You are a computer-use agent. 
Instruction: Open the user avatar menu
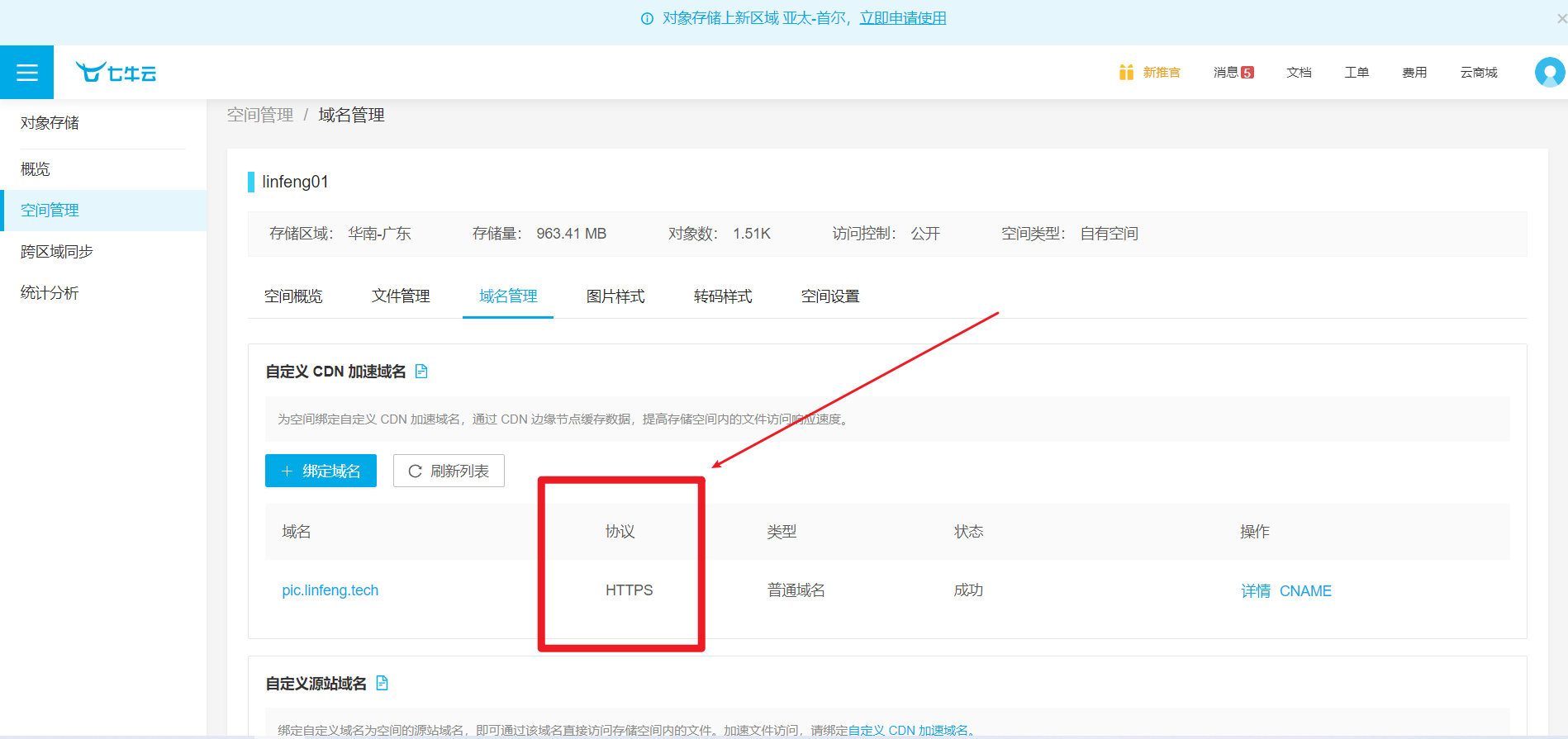click(x=1550, y=73)
